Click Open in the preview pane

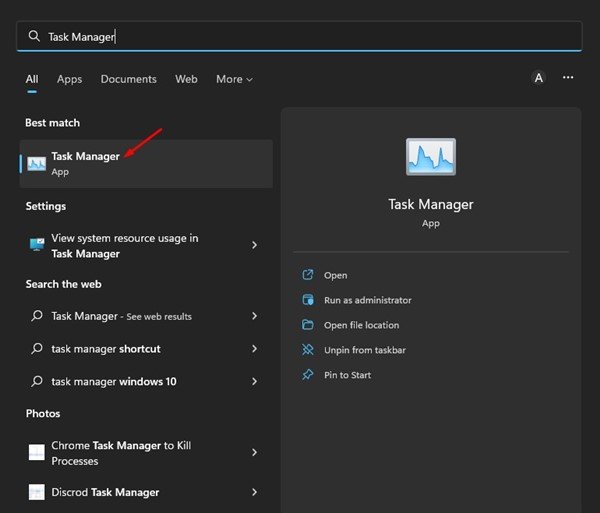tap(336, 275)
